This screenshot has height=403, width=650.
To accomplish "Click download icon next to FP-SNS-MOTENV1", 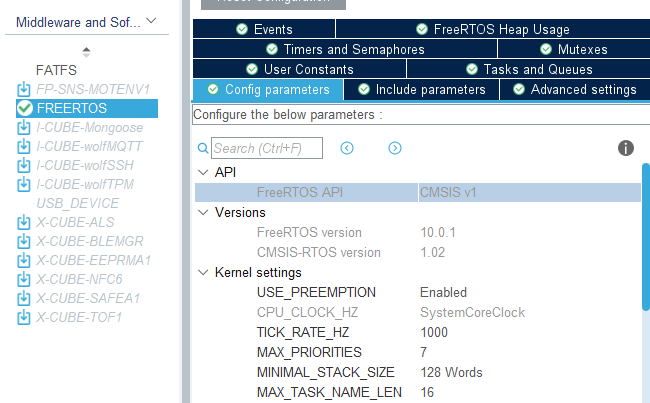I will tap(24, 89).
